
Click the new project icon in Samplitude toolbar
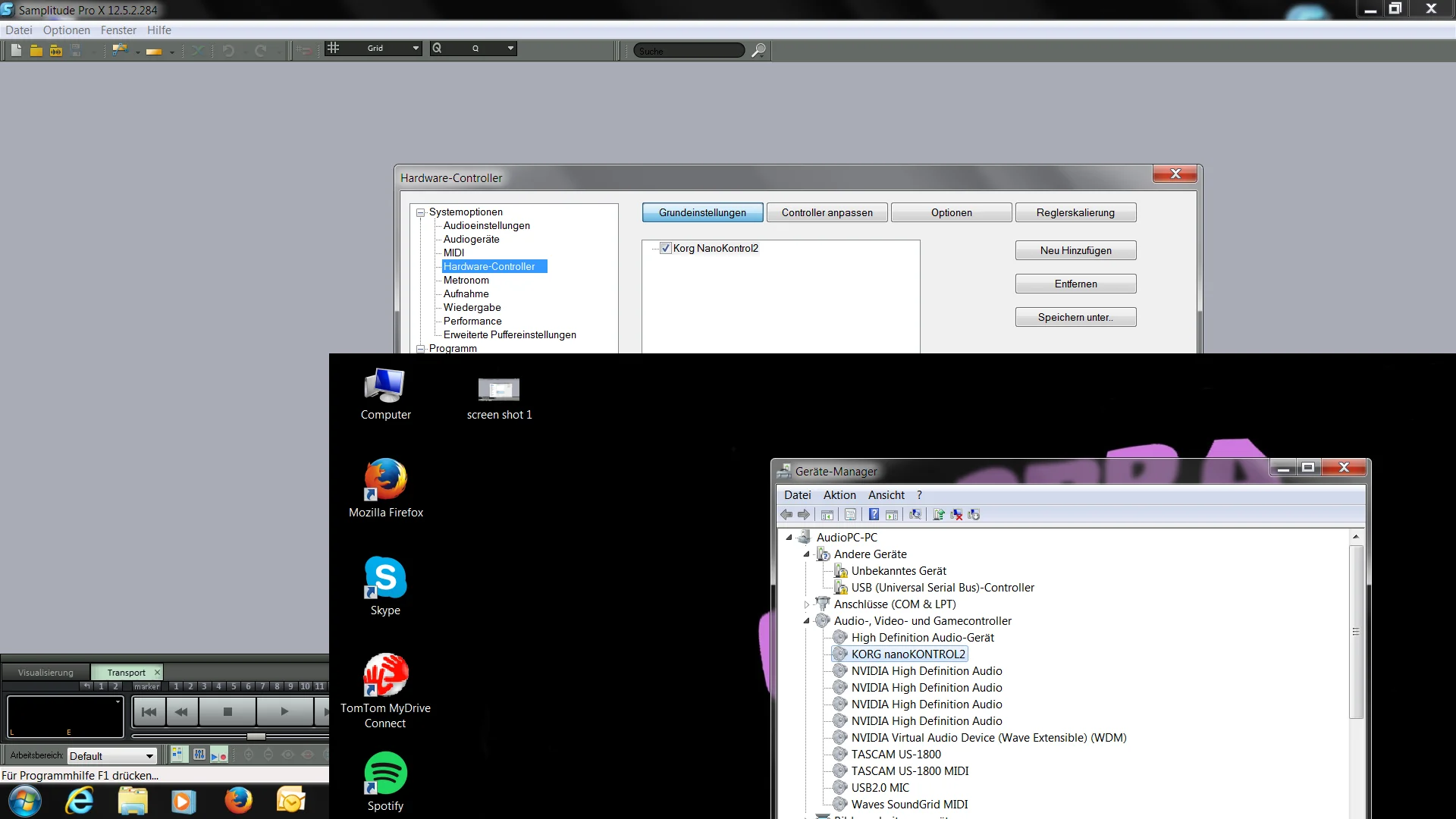pyautogui.click(x=16, y=50)
